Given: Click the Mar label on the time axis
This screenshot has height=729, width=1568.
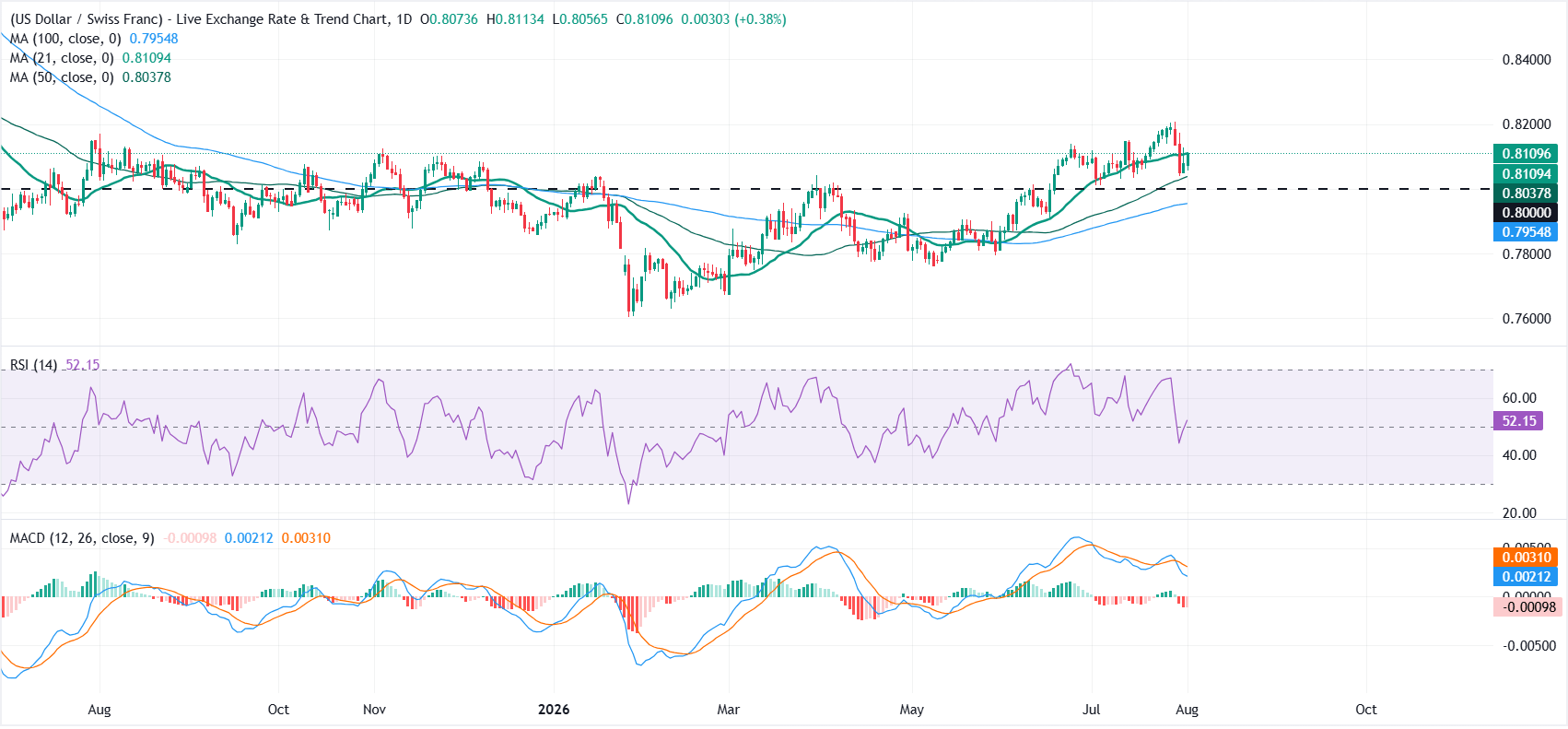Looking at the screenshot, I should (x=728, y=710).
